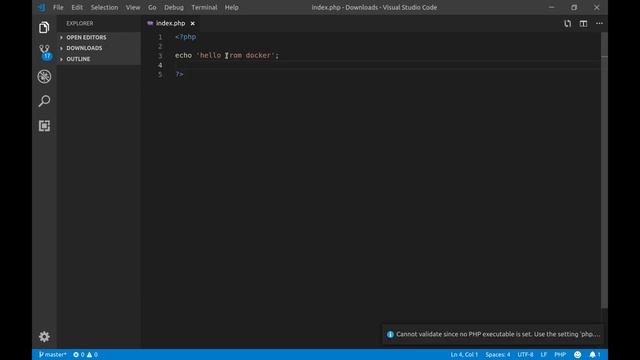640x360 pixels.
Task: Open More Actions ellipsis in editor toolbar
Action: pos(599,23)
